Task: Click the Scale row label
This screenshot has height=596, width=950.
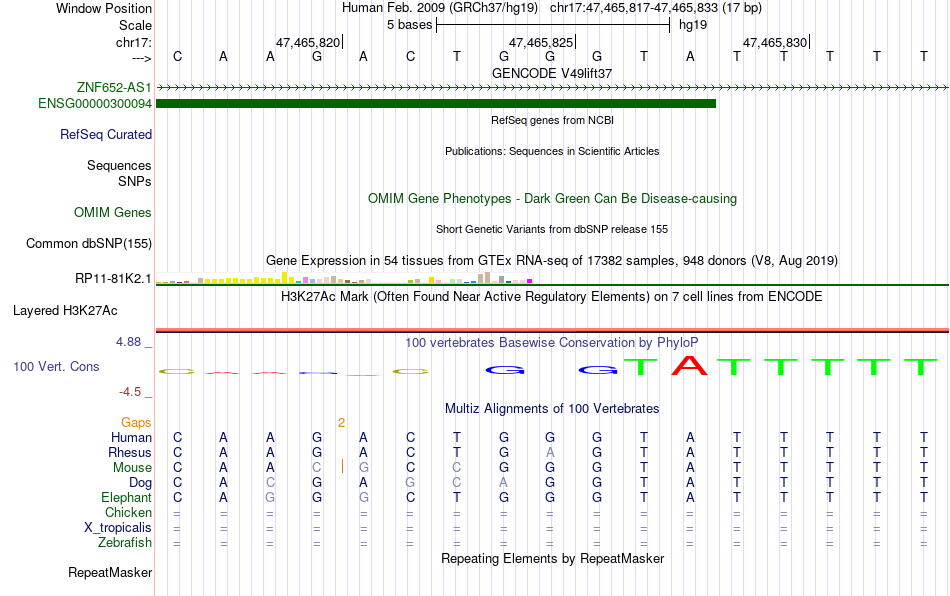Action: (136, 25)
